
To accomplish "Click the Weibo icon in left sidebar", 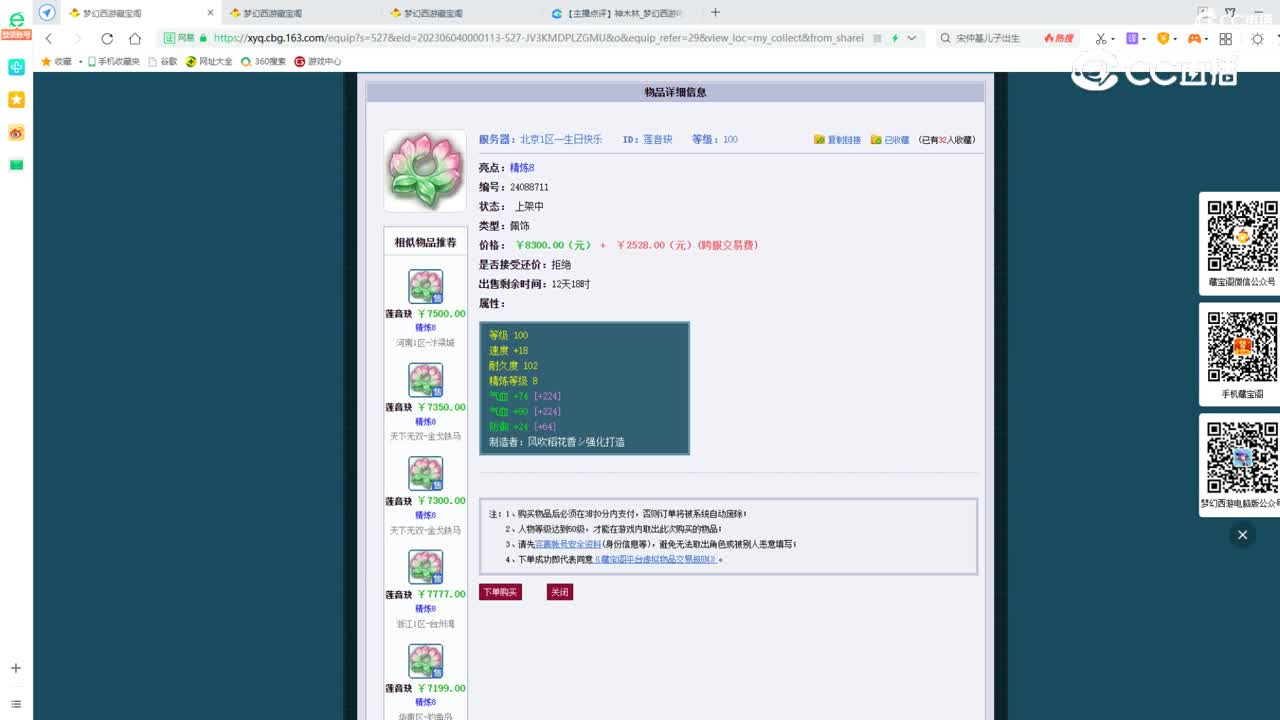I will click(15, 132).
